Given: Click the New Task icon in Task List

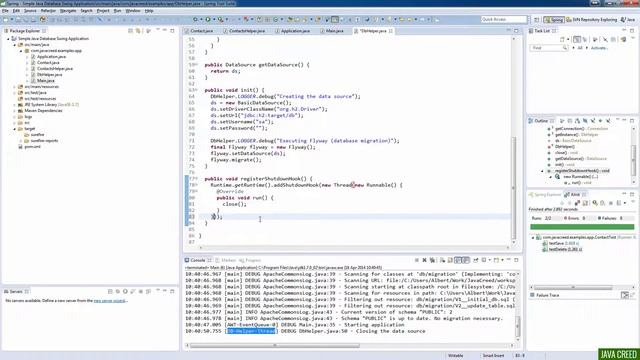Looking at the screenshot, I should (x=562, y=40).
